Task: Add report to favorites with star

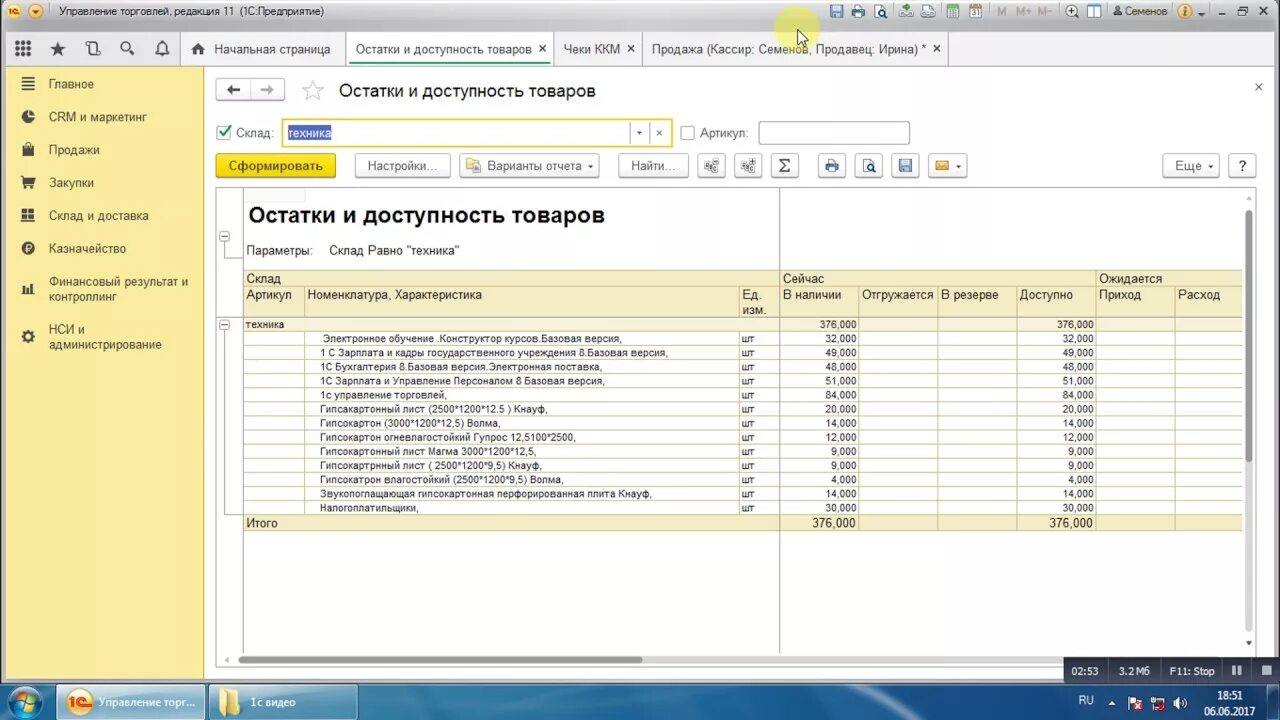Action: (x=313, y=91)
